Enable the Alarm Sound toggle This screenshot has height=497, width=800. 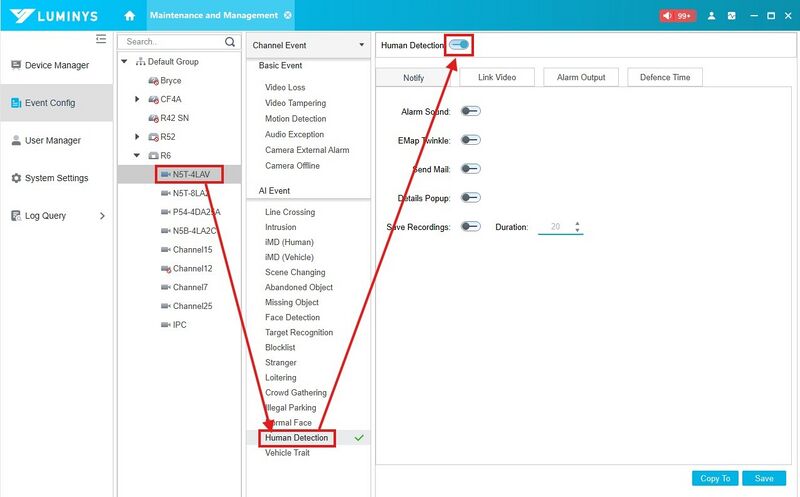point(470,111)
